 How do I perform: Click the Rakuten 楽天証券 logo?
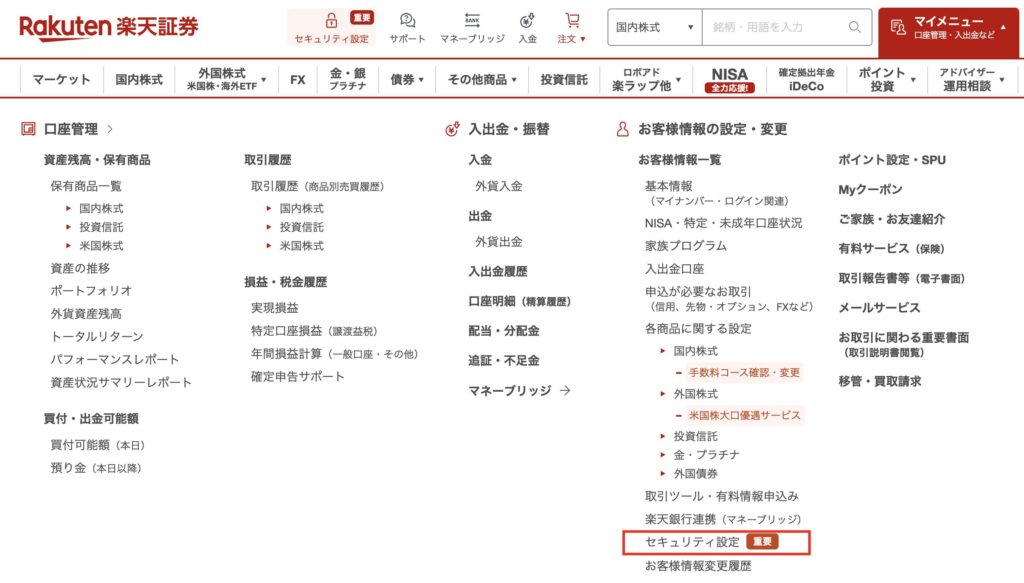coord(108,27)
